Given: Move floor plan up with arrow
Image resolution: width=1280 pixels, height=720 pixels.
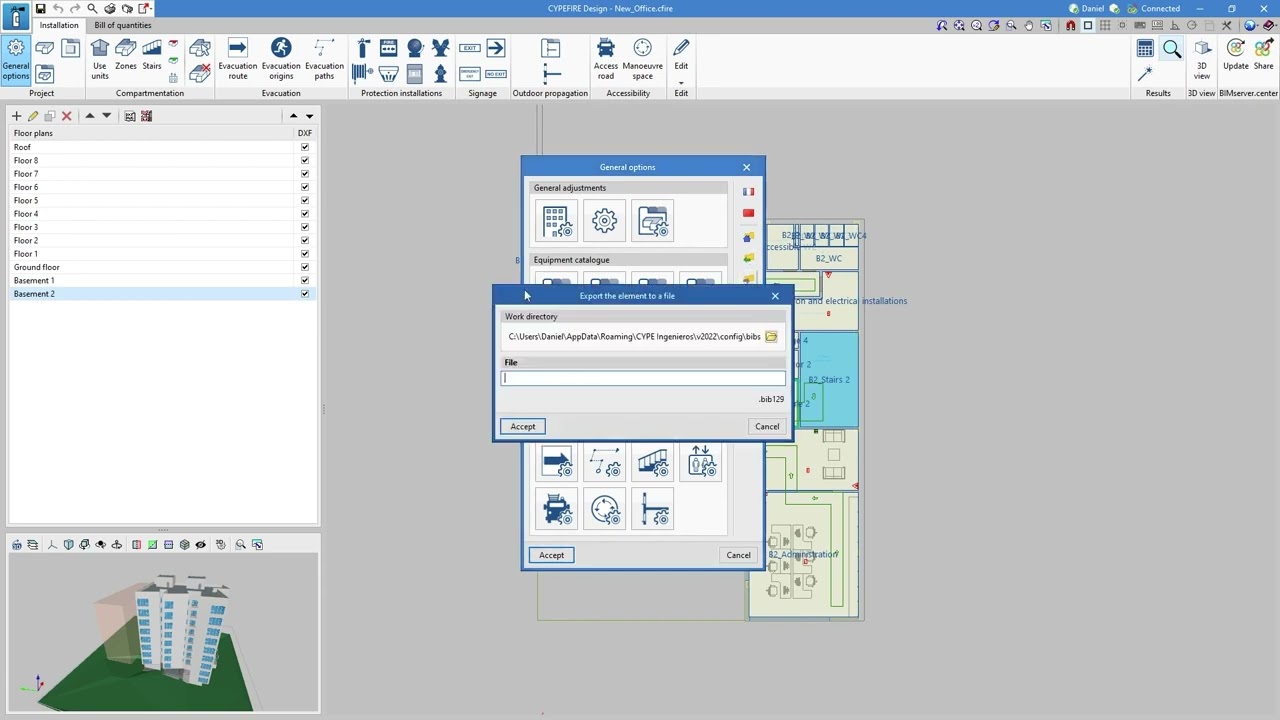Looking at the screenshot, I should click(x=90, y=116).
